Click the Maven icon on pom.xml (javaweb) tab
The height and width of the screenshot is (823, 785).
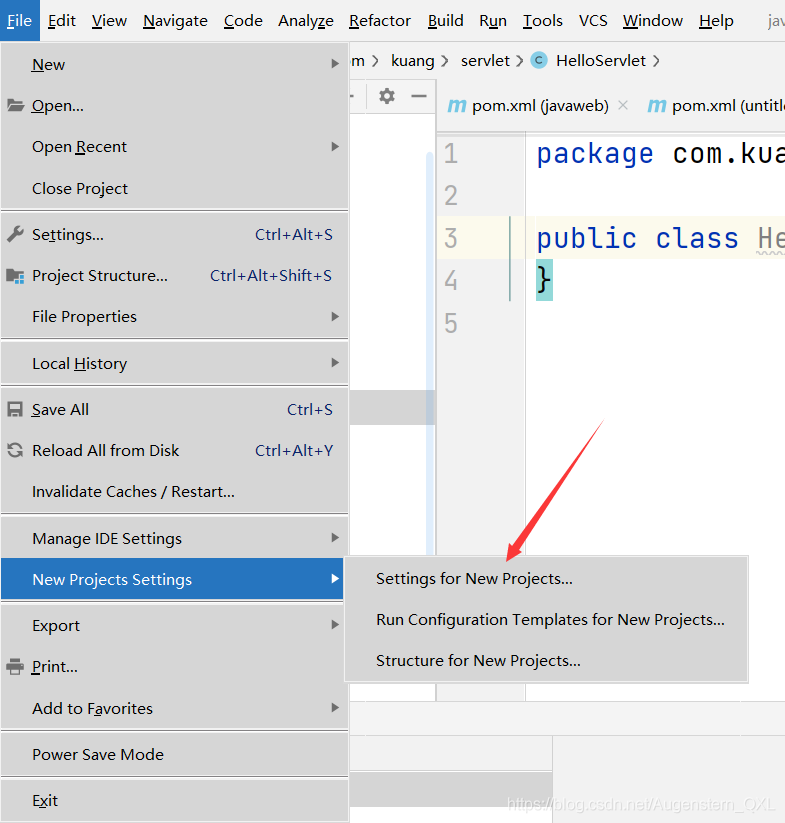click(456, 105)
